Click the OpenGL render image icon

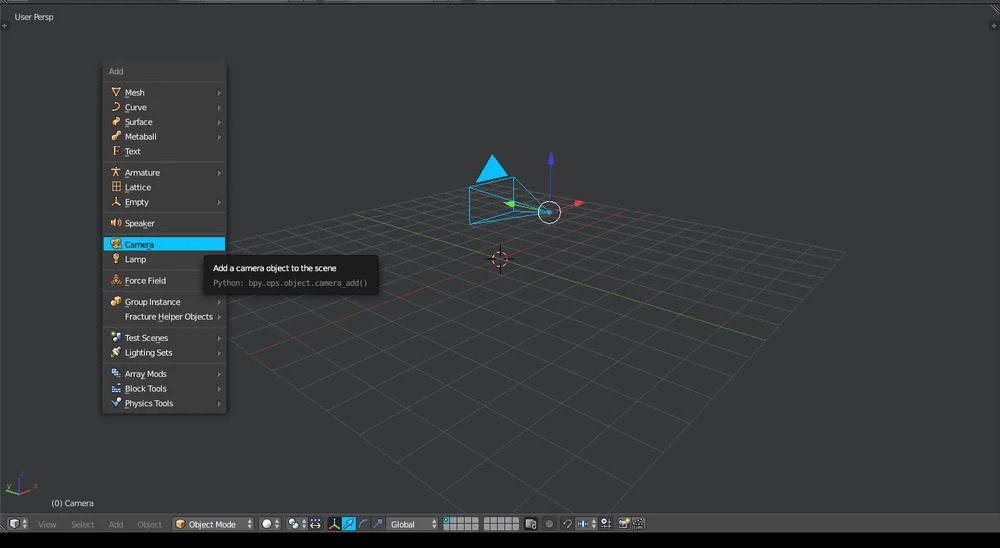(624, 524)
